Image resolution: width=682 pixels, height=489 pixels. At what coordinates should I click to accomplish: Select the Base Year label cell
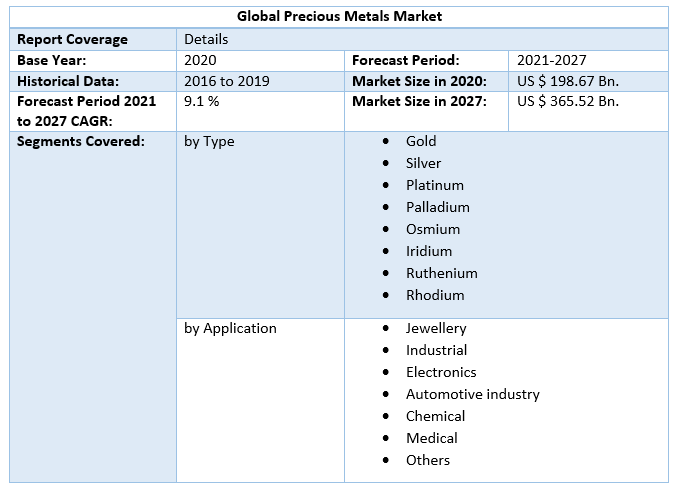52,60
